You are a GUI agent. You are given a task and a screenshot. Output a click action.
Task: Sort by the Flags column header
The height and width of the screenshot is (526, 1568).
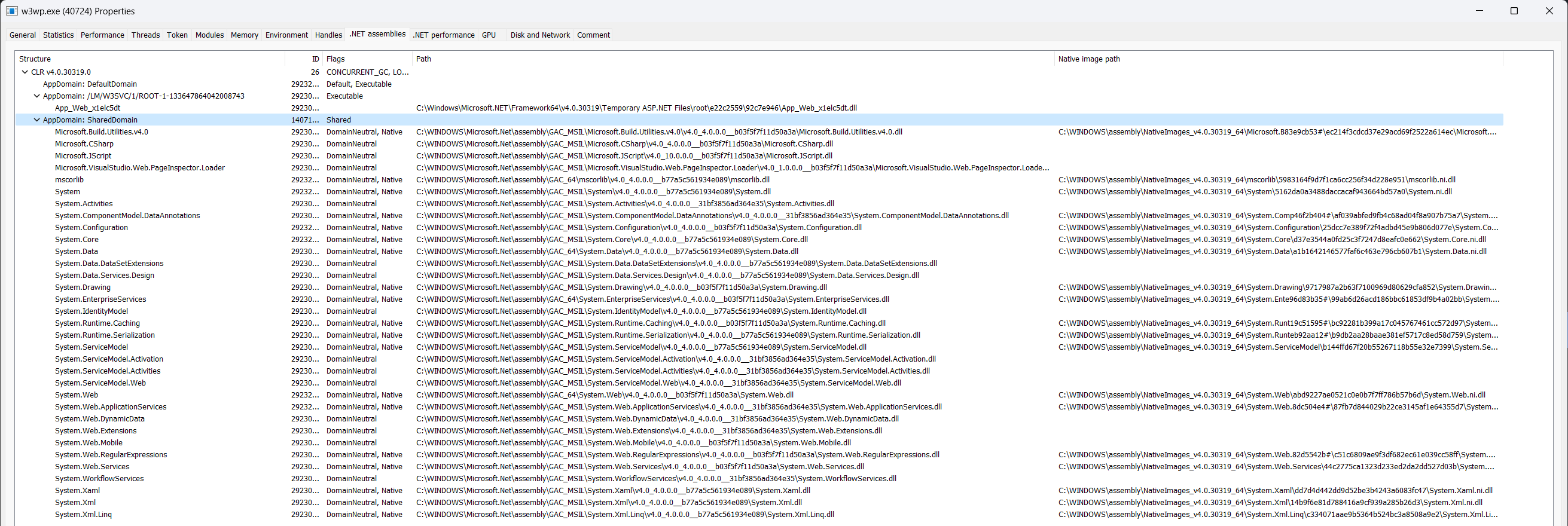[x=335, y=59]
